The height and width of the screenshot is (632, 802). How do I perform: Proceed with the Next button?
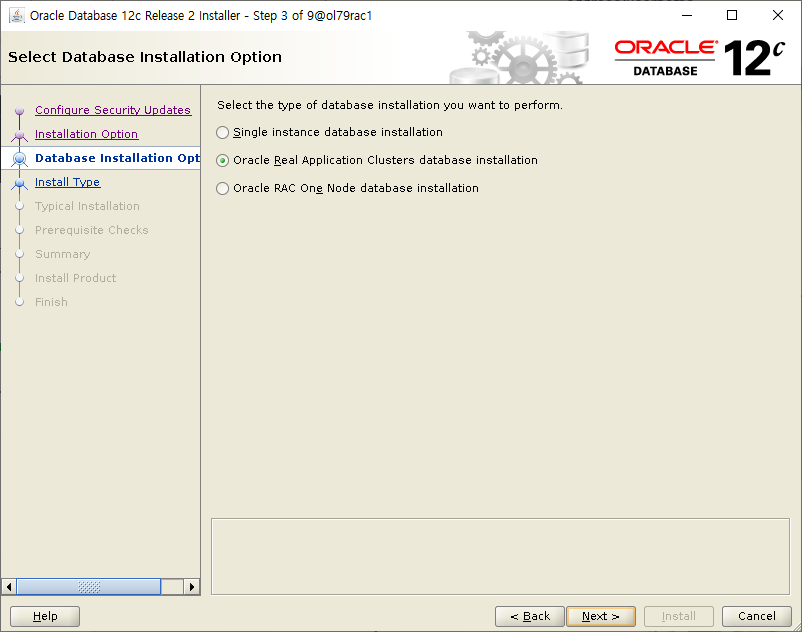click(x=601, y=616)
